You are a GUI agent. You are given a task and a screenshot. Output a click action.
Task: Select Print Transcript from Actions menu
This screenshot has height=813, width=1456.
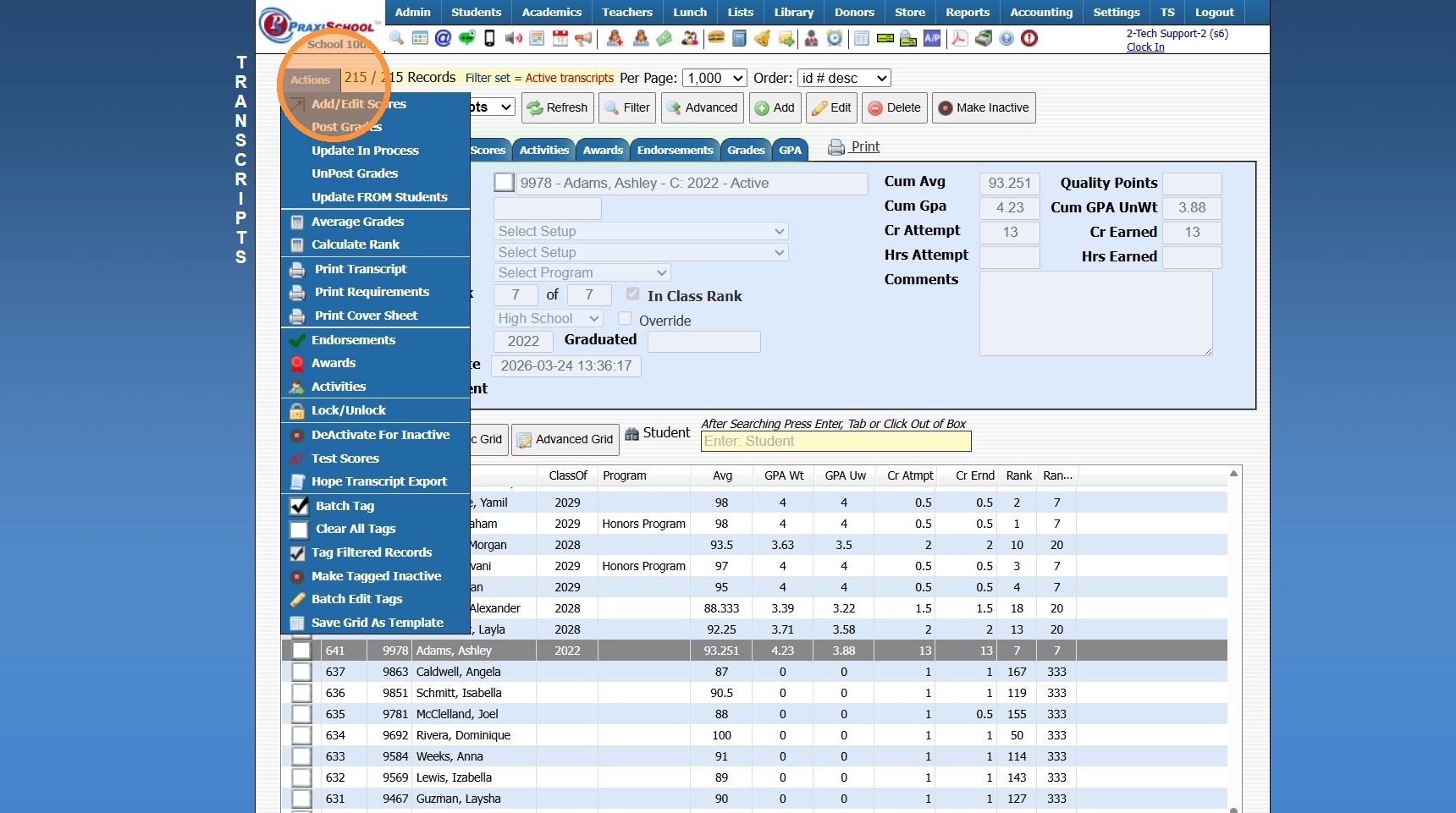tap(361, 269)
